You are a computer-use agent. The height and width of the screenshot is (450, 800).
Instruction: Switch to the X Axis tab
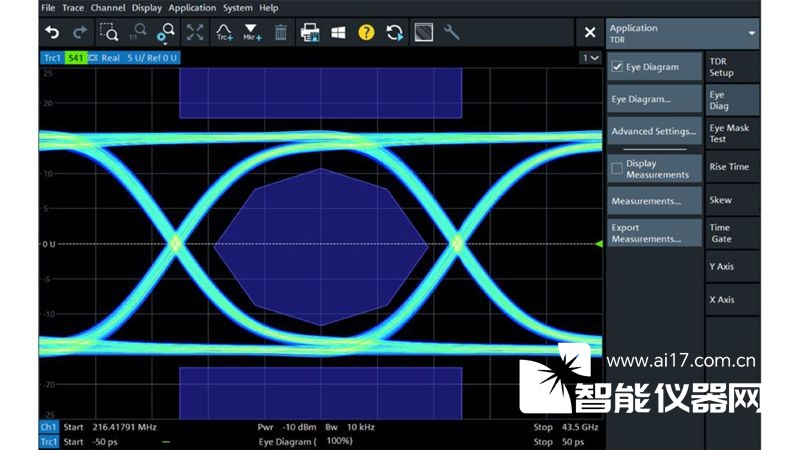click(732, 299)
